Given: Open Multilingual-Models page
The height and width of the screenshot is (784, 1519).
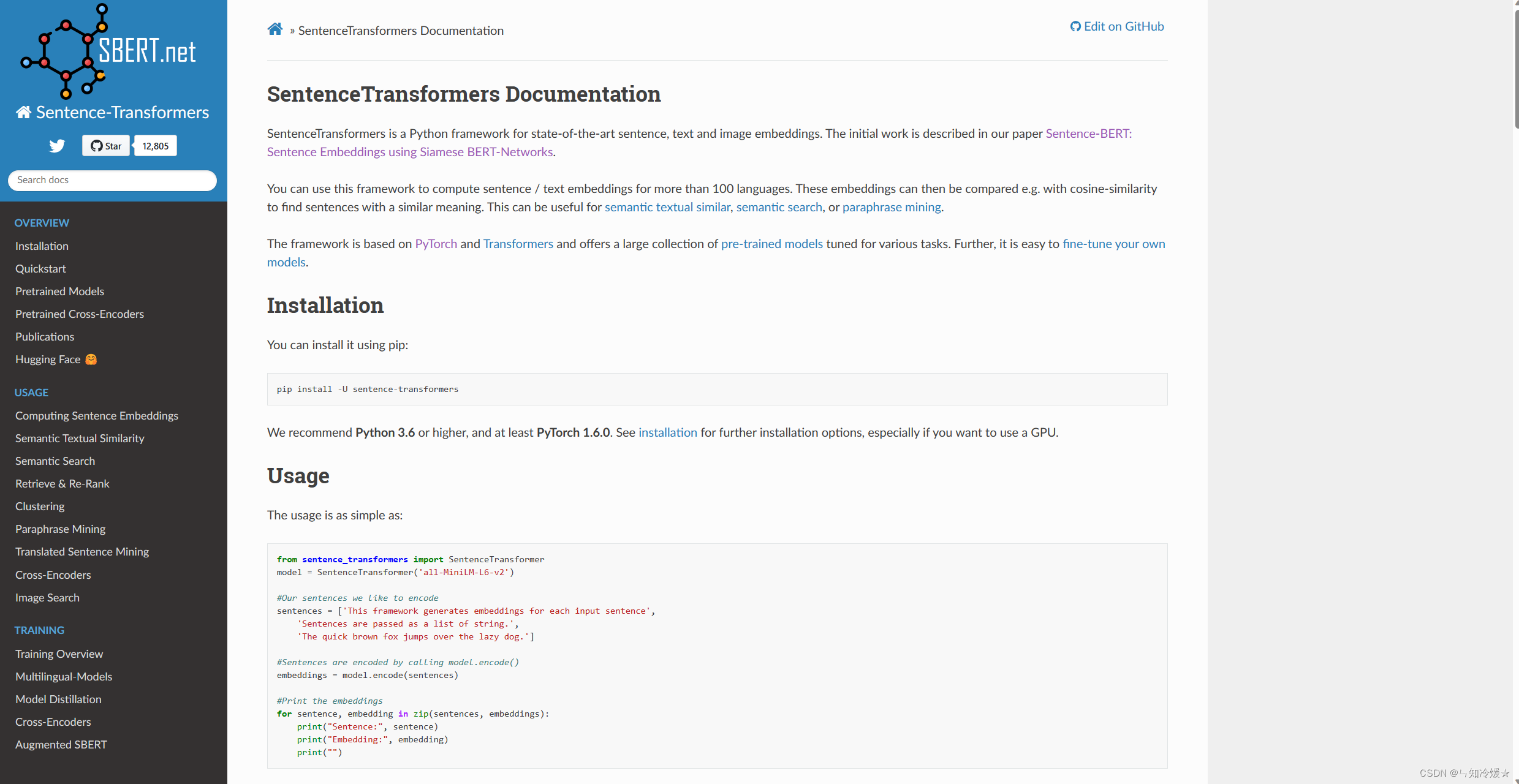Looking at the screenshot, I should 64,676.
